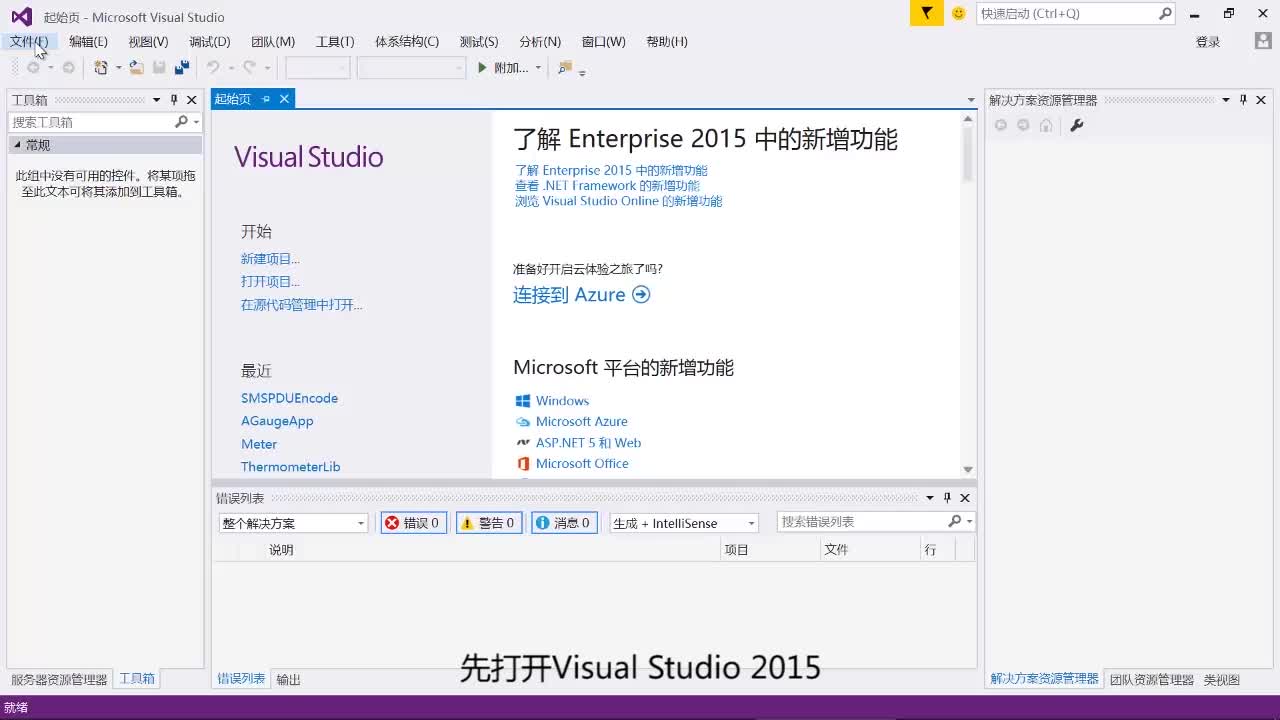This screenshot has height=720, width=1280.
Task: Click the Solution Explorer forward arrow icon
Action: (1023, 125)
